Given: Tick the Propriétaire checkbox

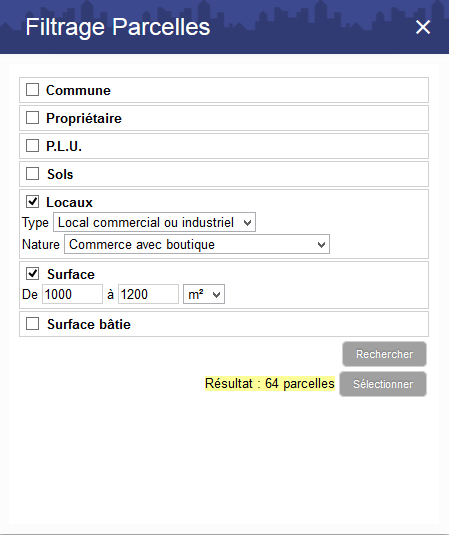Looking at the screenshot, I should pos(32,118).
